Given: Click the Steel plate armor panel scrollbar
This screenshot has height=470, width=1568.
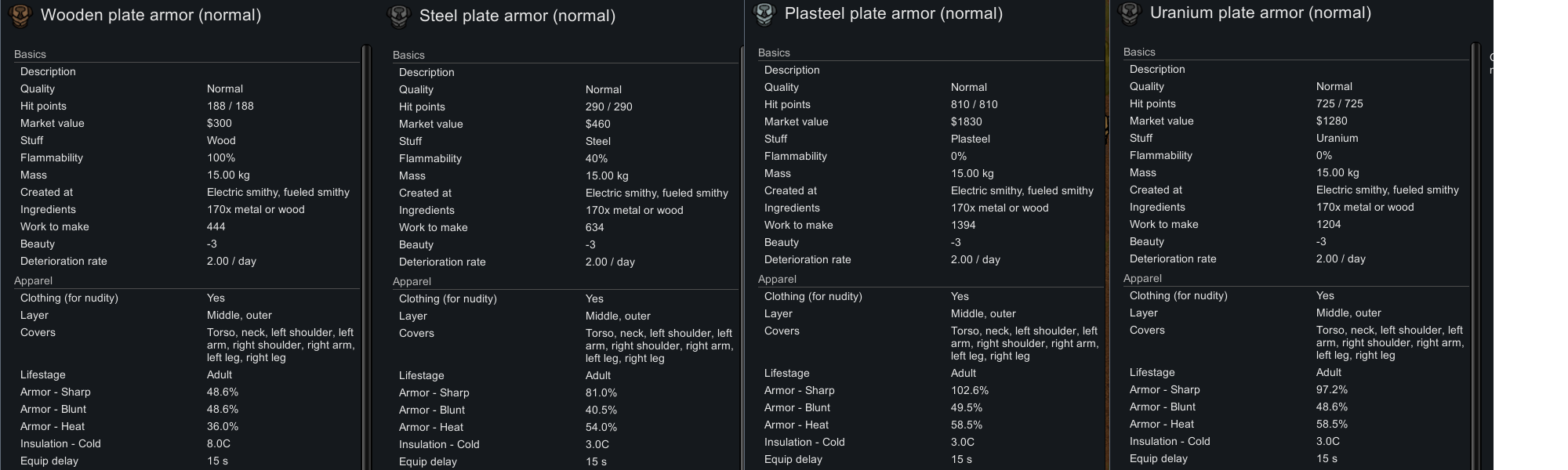Looking at the screenshot, I should (742, 235).
